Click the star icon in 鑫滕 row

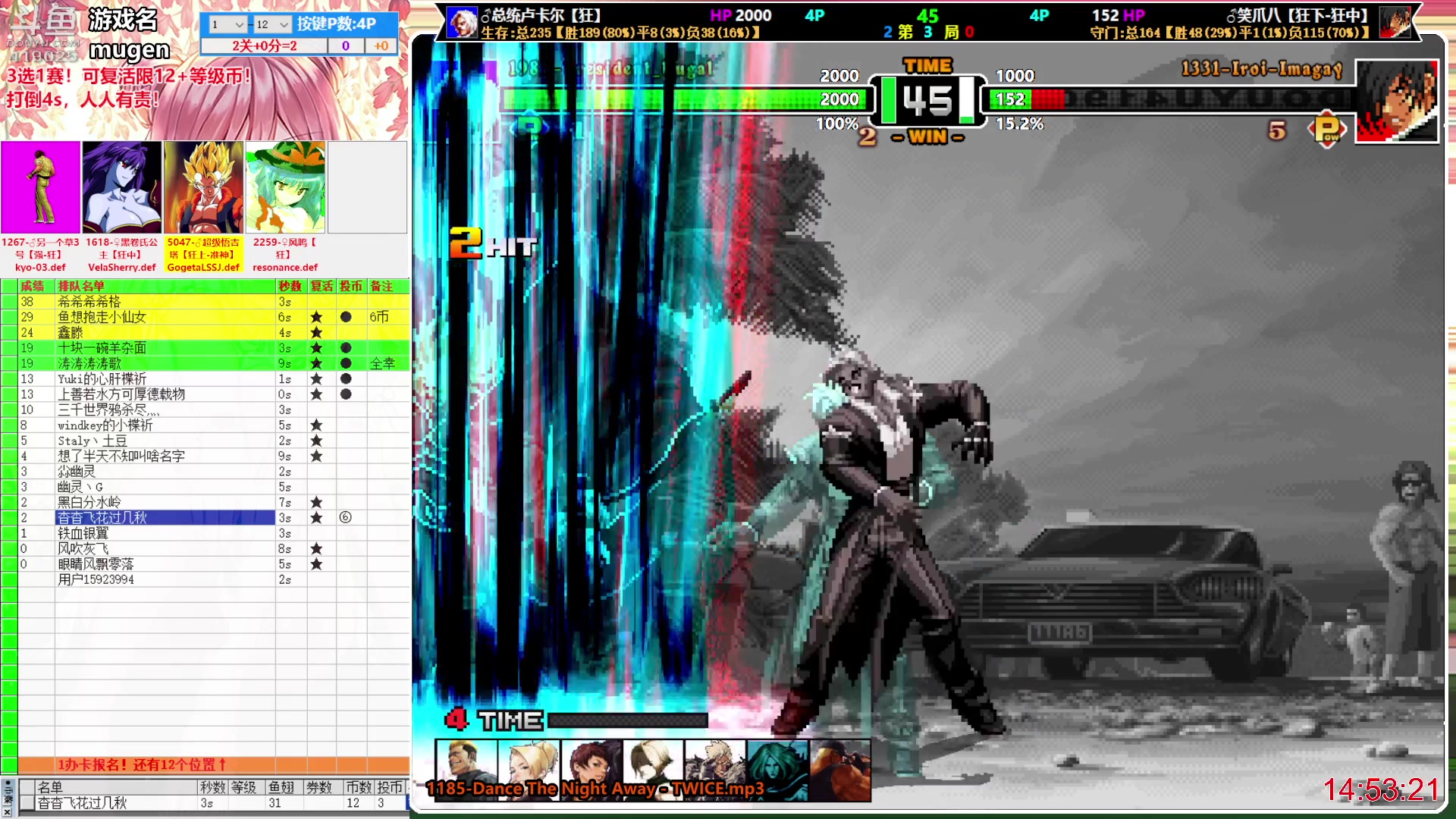(x=316, y=332)
